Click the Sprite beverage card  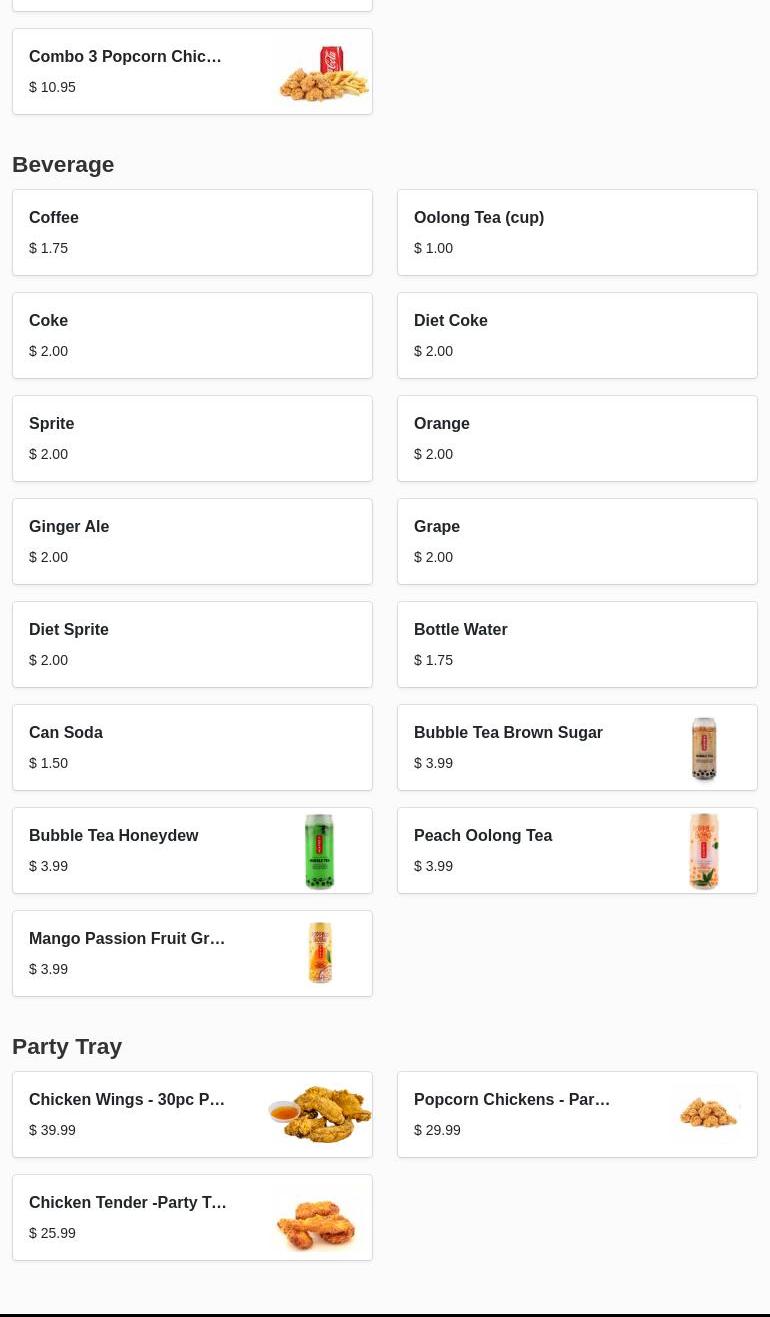[x=192, y=438]
